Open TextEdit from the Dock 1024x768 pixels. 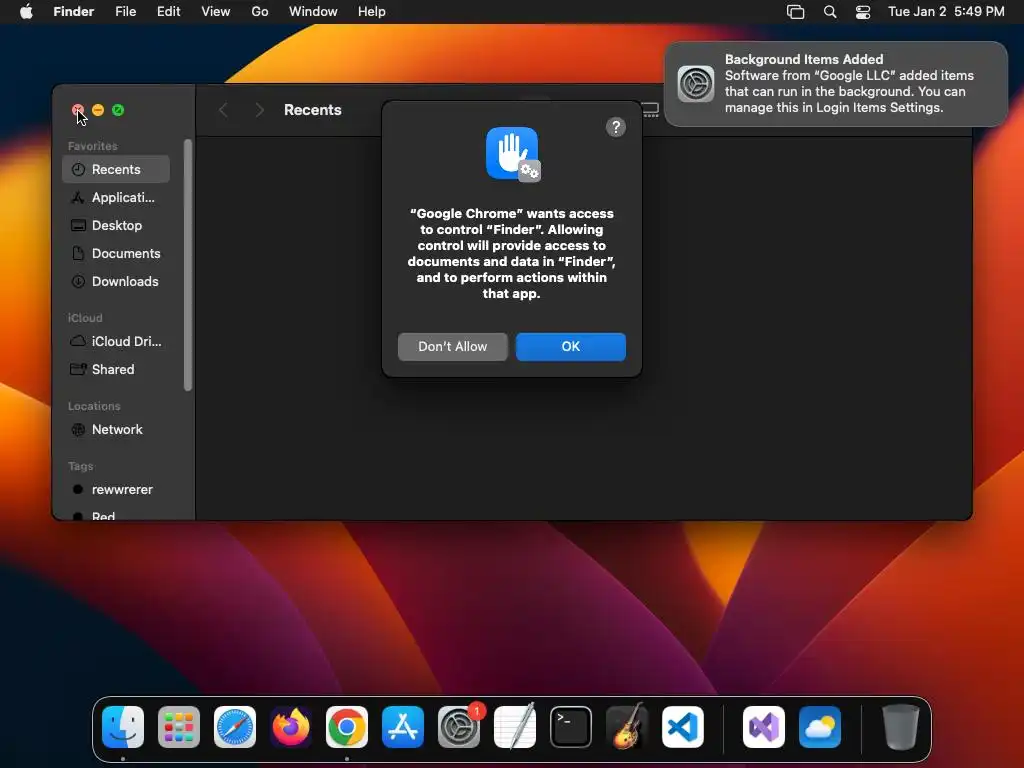click(515, 727)
